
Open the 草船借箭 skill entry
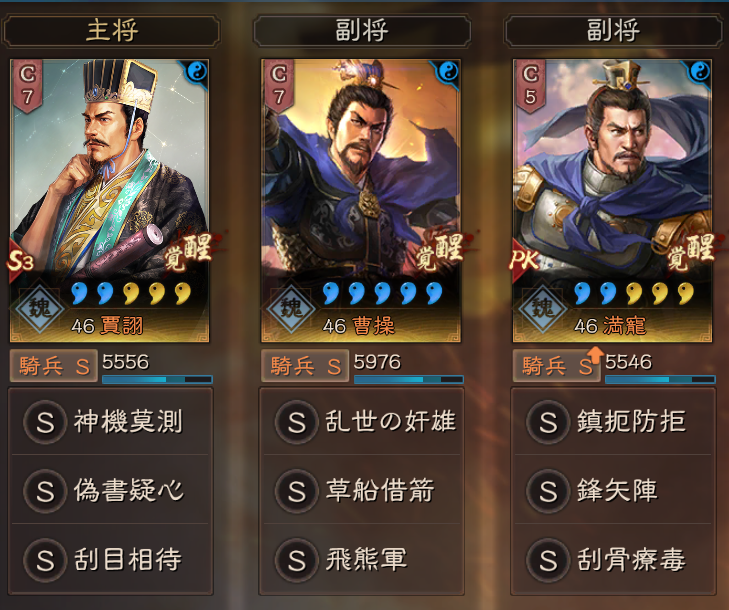[362, 491]
